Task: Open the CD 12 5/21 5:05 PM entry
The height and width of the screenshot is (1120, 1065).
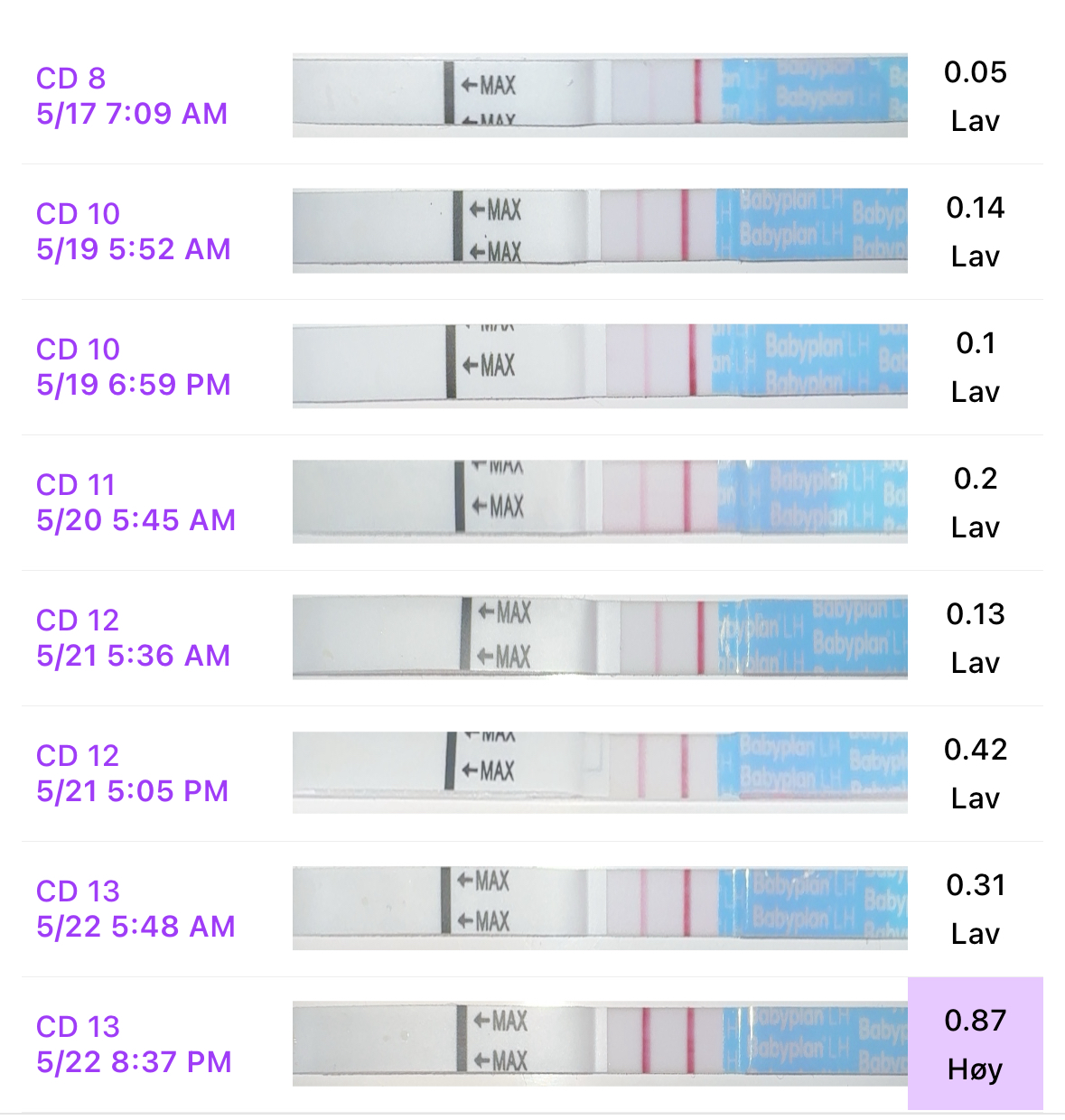Action: [x=132, y=773]
